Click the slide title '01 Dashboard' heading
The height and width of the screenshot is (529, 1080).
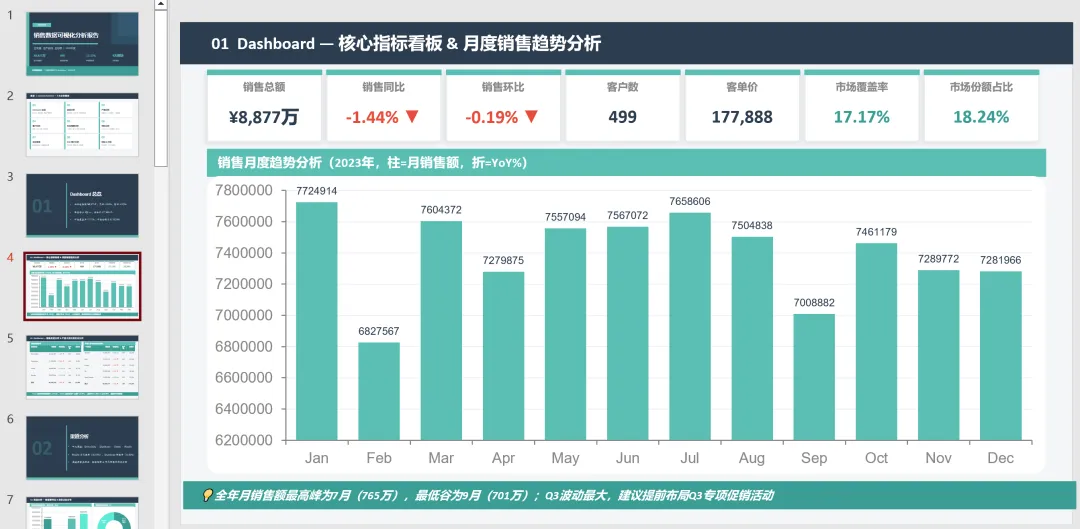[406, 43]
